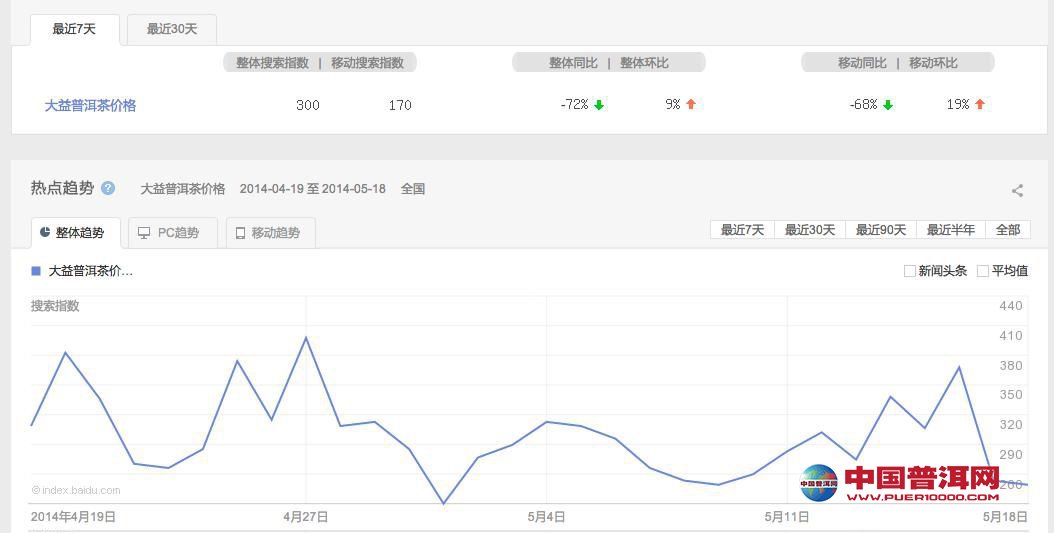Screen dimensions: 1054x533
Task: Click the date range 2014-04-19 至 2014-05-18
Action: (313, 189)
